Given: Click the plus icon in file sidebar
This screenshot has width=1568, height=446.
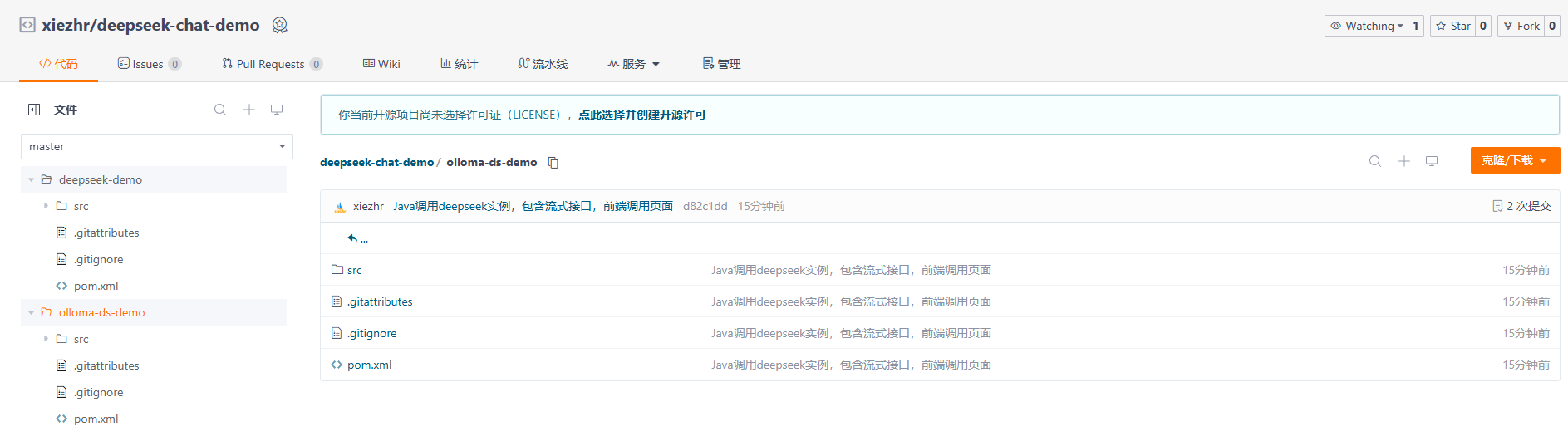Looking at the screenshot, I should (248, 110).
